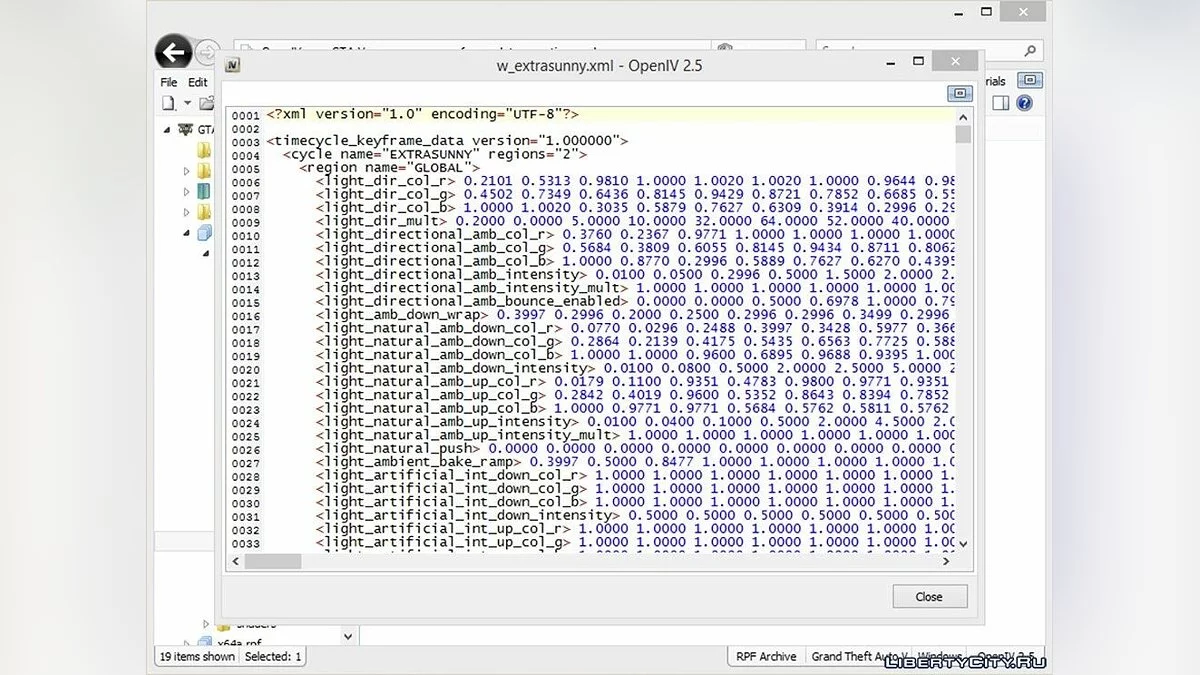Screen dimensions: 1200x675
Task: Click the search magnifier icon
Action: pyautogui.click(x=1031, y=50)
